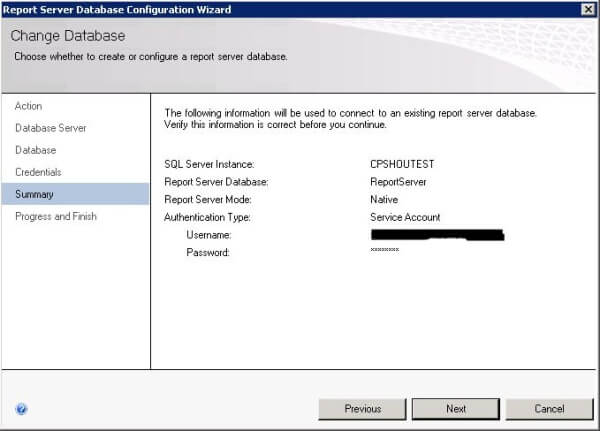Continue with the Next button
Viewport: 600px width, 431px height.
point(456,409)
